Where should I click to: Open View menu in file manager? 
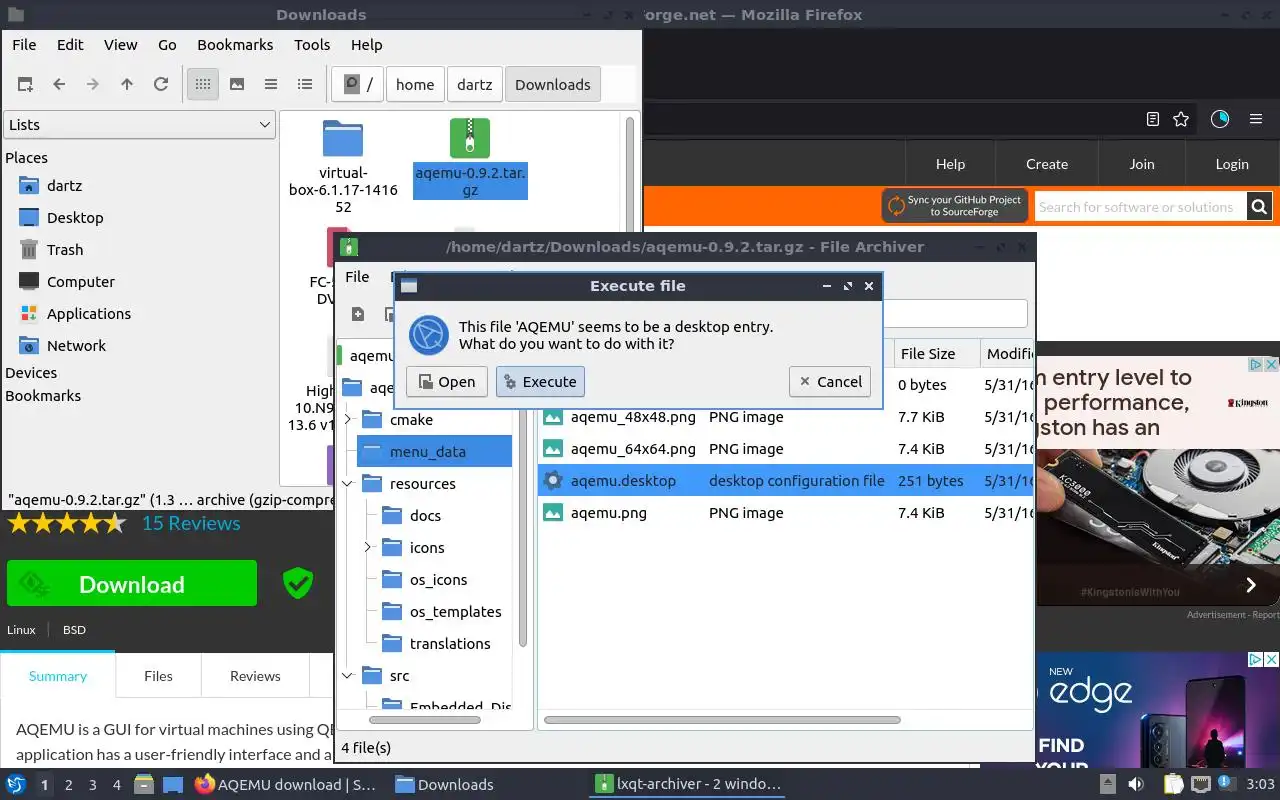(121, 45)
